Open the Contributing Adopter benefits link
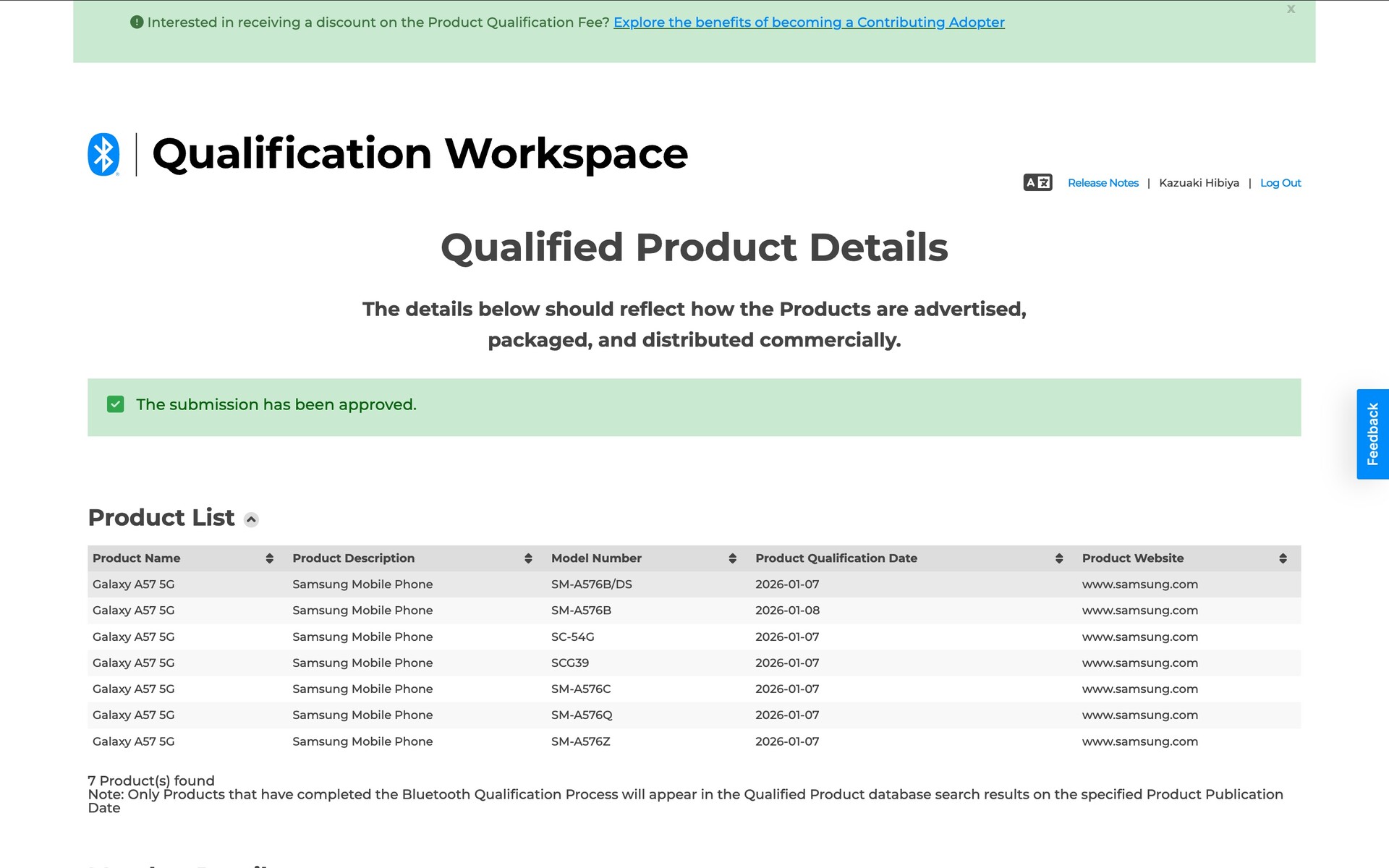The image size is (1389, 868). click(808, 22)
